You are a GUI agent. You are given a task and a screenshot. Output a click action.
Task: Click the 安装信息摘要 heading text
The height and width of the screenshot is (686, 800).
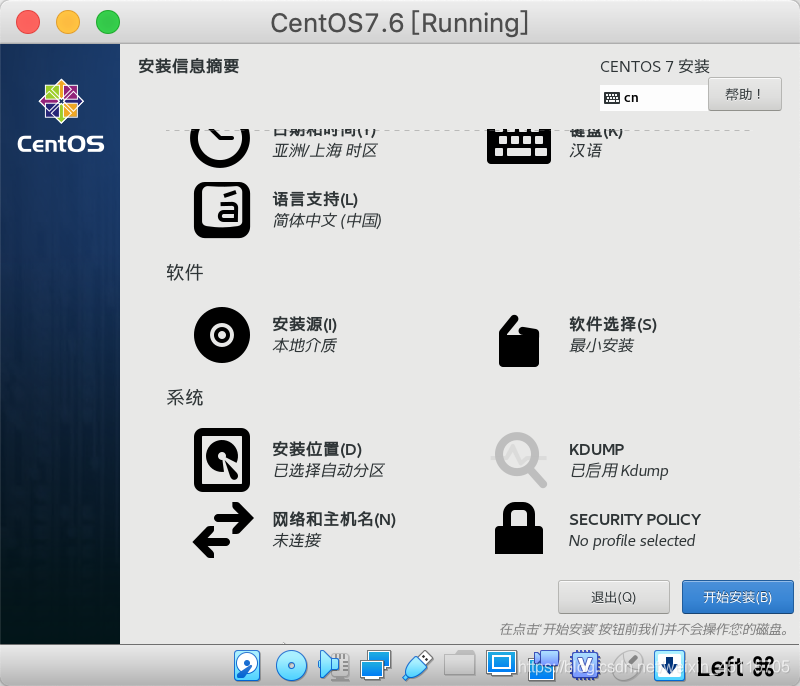(189, 66)
